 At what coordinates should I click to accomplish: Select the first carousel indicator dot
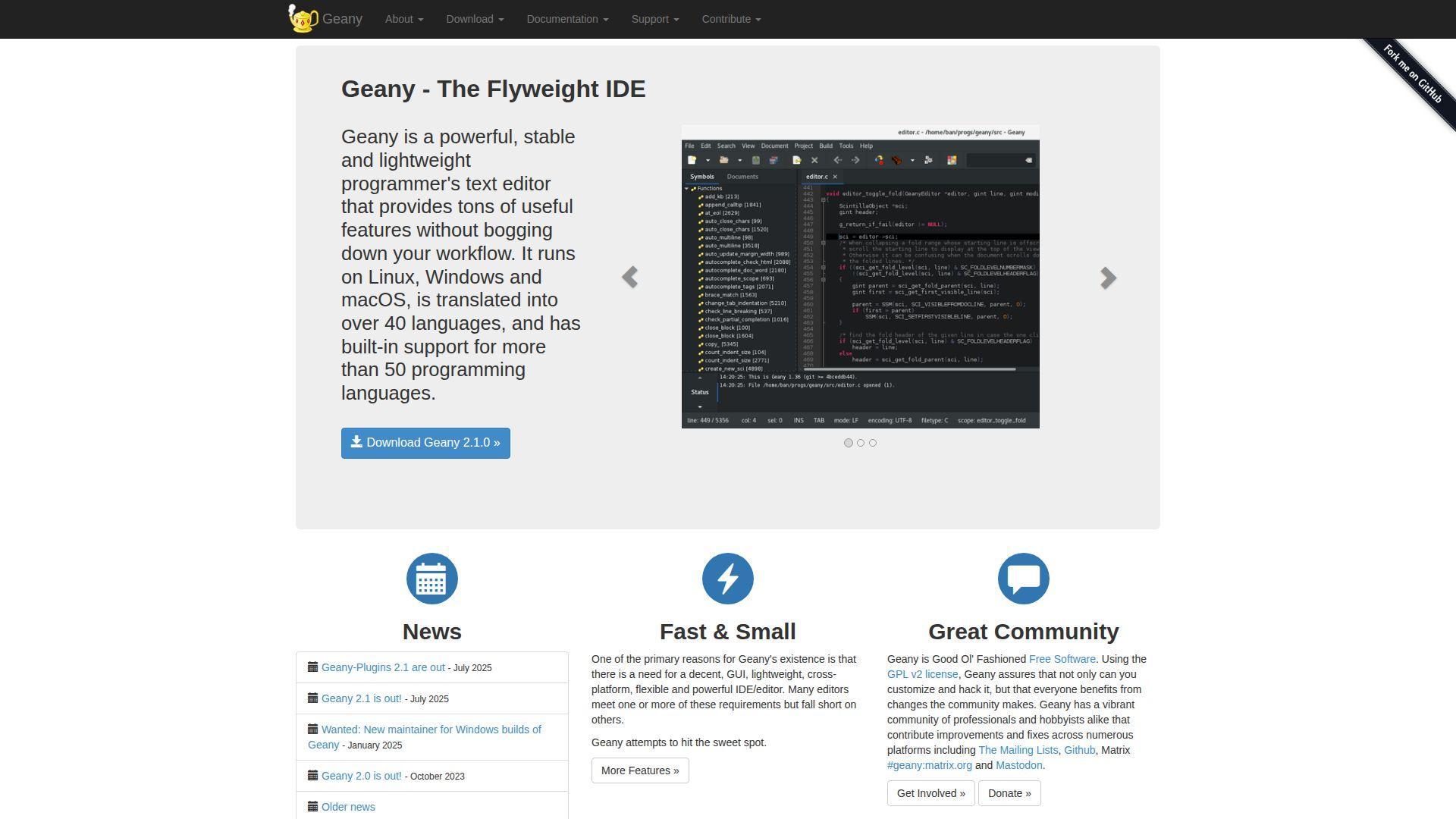pos(849,443)
